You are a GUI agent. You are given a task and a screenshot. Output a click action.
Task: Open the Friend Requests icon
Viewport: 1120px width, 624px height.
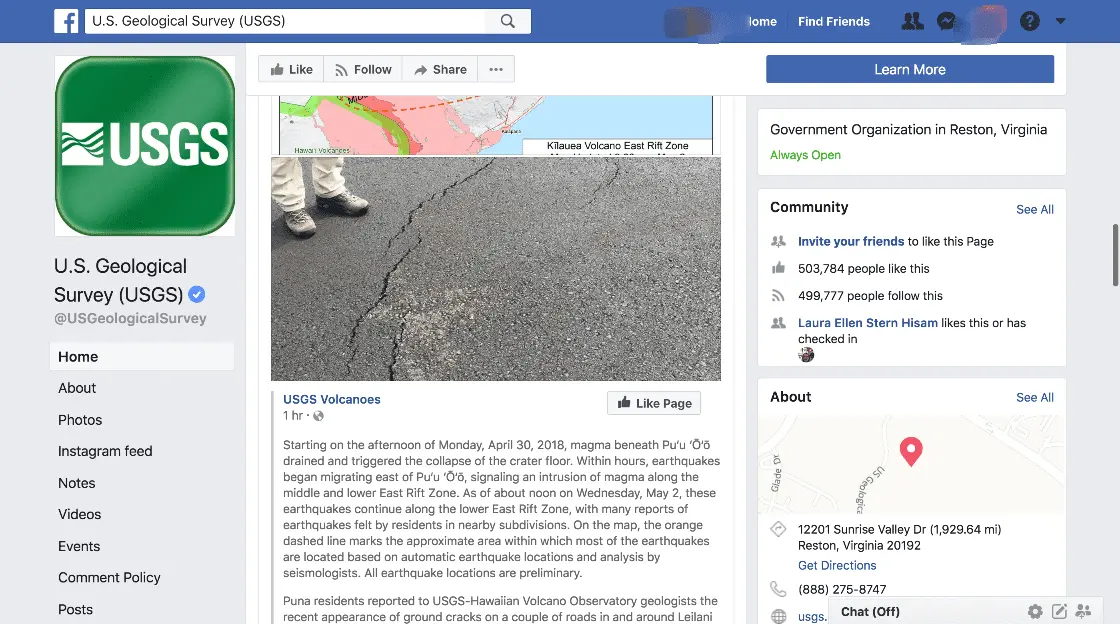point(912,21)
